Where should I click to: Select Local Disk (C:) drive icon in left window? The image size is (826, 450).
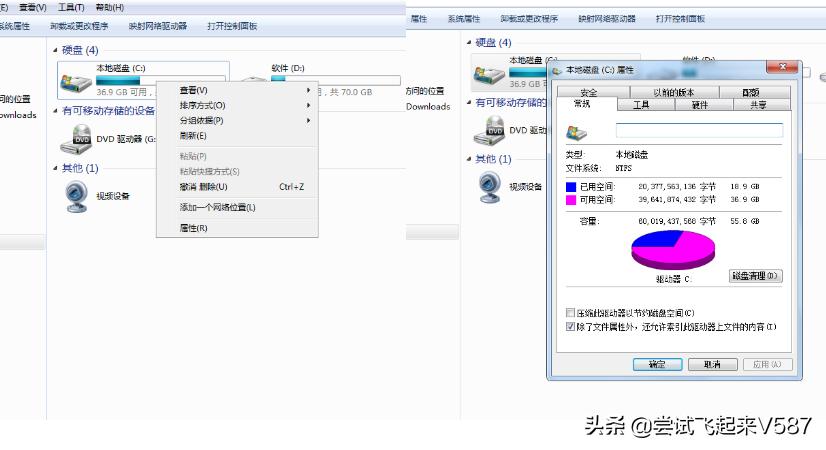tap(76, 83)
